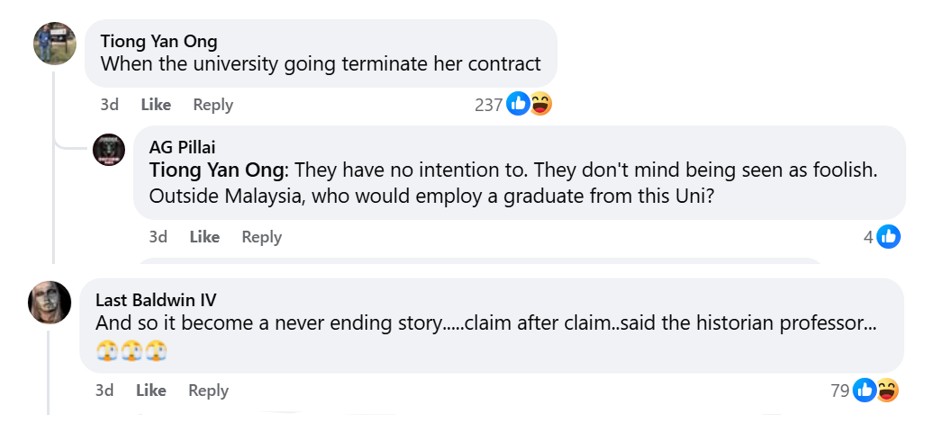Open AG Pillai's name link
Screen dimensions: 930x439
181,147
